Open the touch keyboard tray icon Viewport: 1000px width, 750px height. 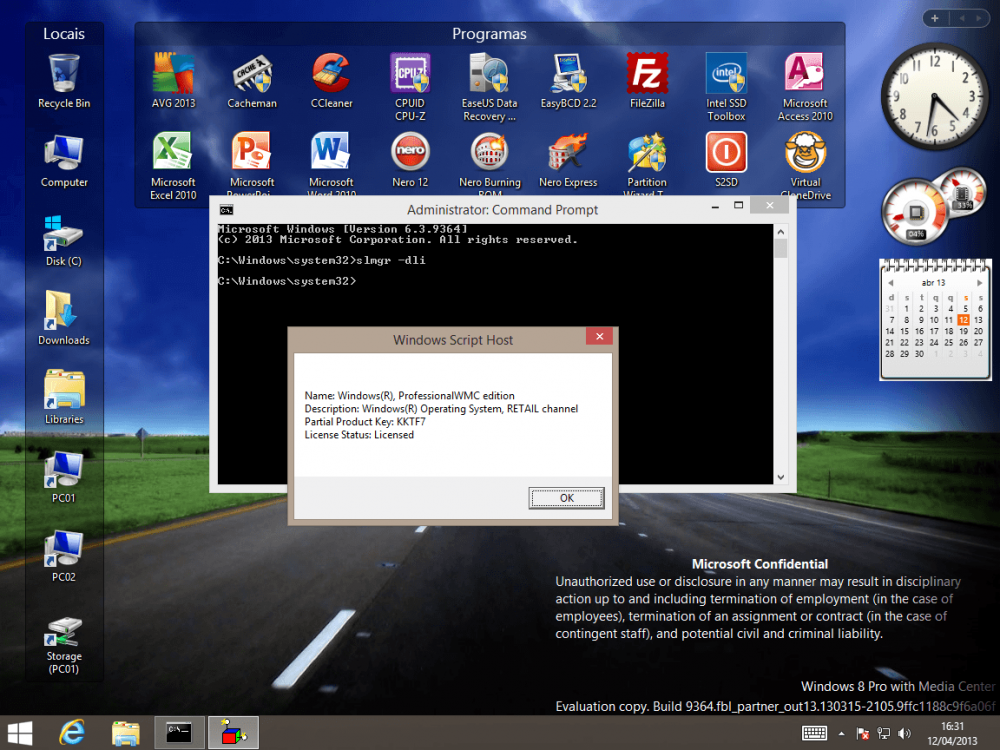tap(814, 733)
